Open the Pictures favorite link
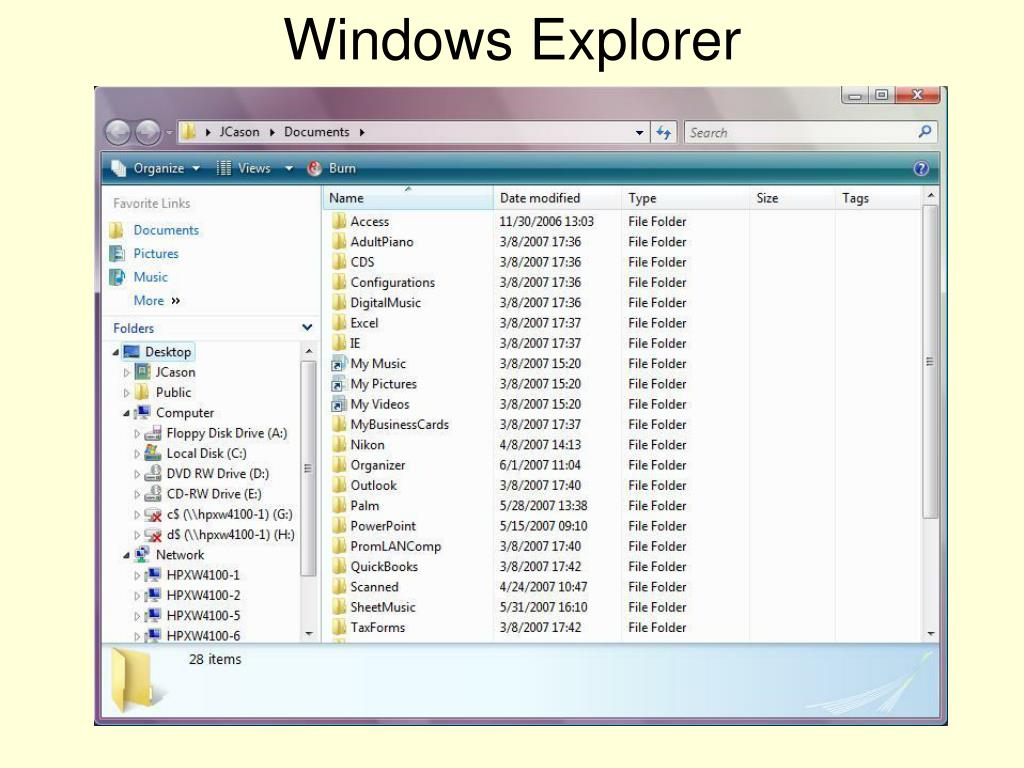The width and height of the screenshot is (1024, 768). pos(155,253)
